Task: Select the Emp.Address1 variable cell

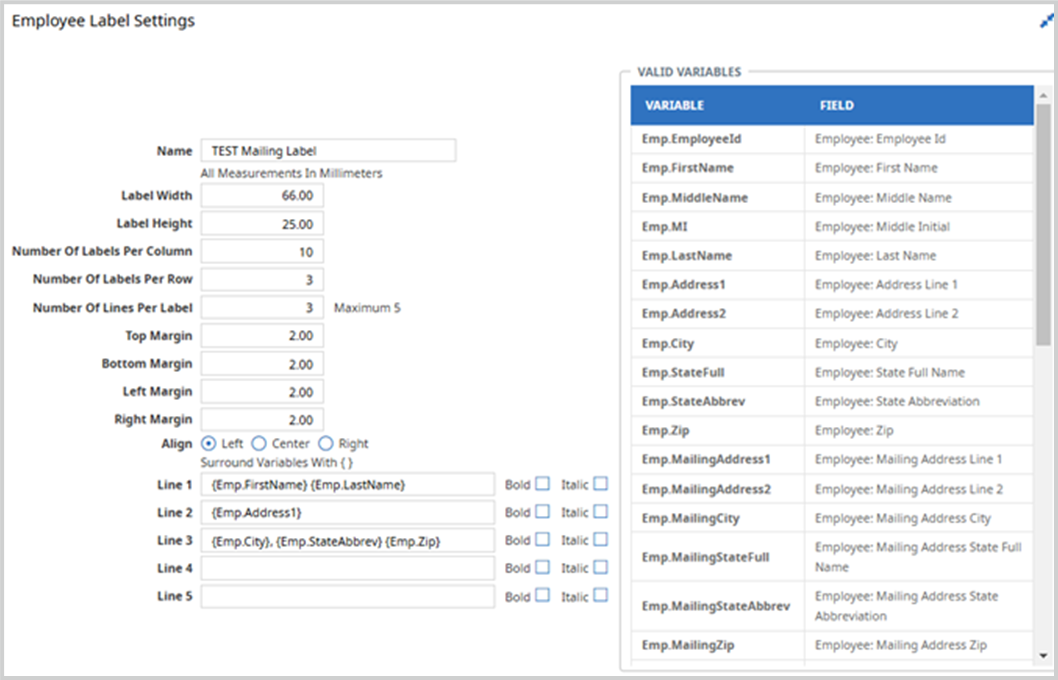Action: [x=718, y=285]
